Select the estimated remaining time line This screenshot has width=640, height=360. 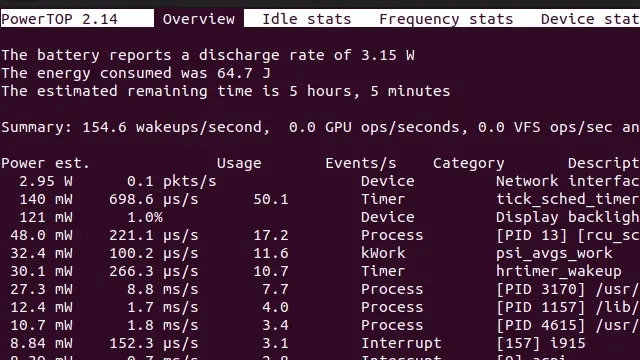(226, 91)
